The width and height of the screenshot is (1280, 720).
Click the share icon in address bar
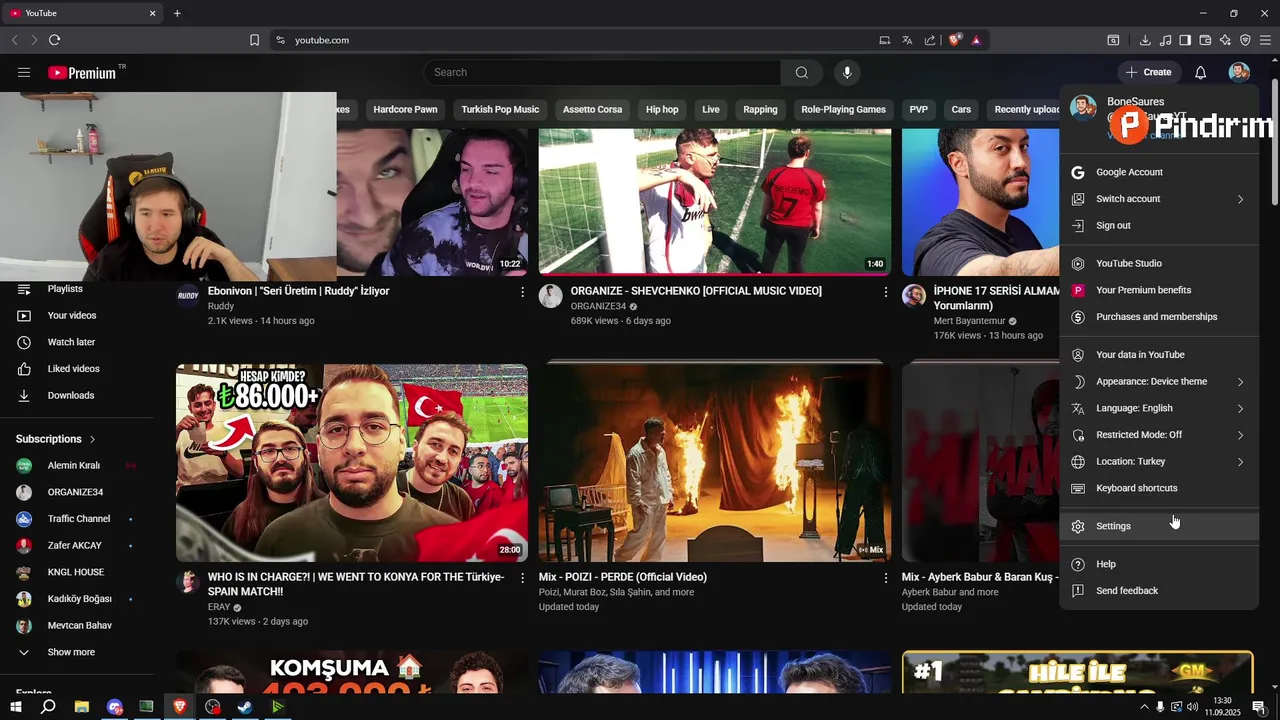point(930,40)
